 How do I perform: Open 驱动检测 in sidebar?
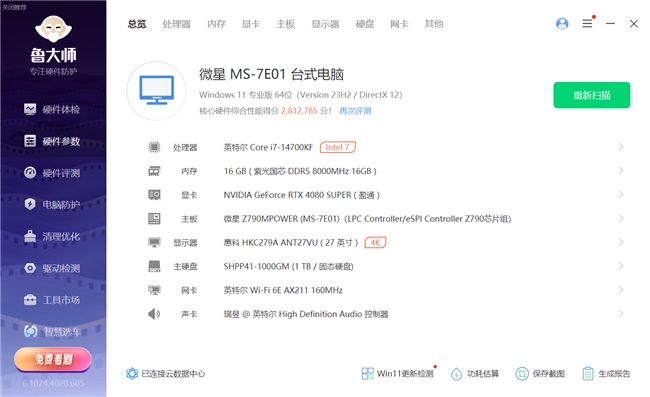point(52,268)
